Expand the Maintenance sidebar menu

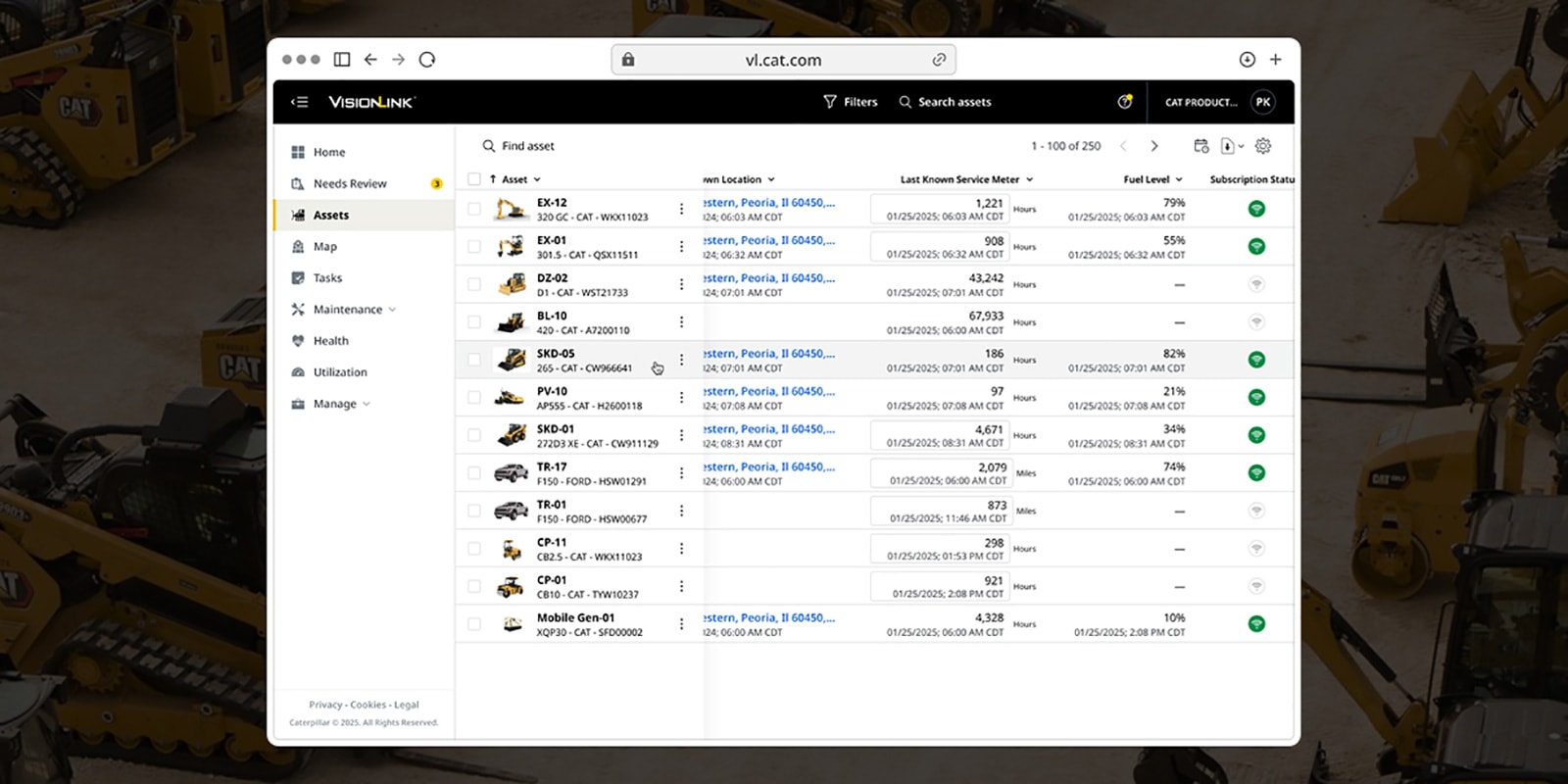(x=348, y=310)
